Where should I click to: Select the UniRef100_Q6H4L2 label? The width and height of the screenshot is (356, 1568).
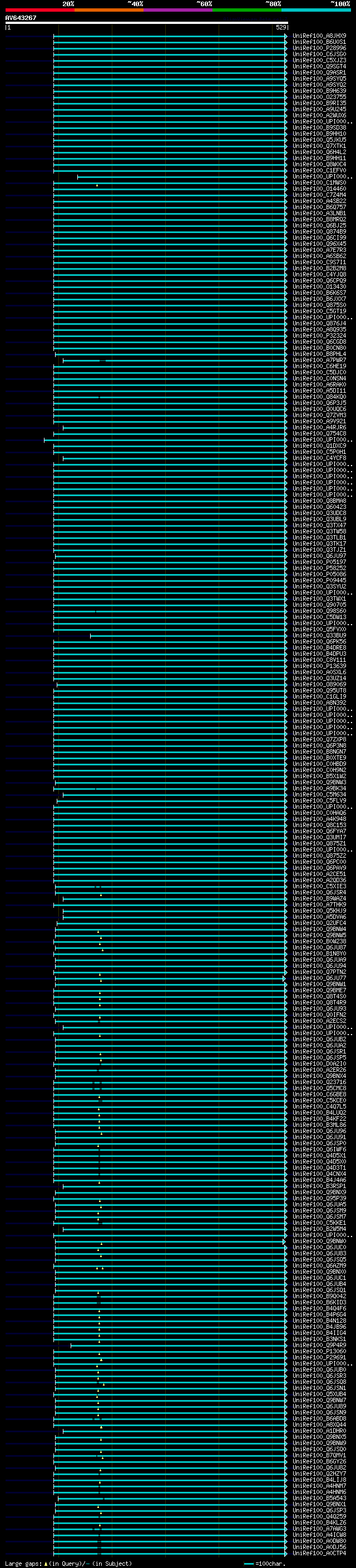(x=319, y=152)
